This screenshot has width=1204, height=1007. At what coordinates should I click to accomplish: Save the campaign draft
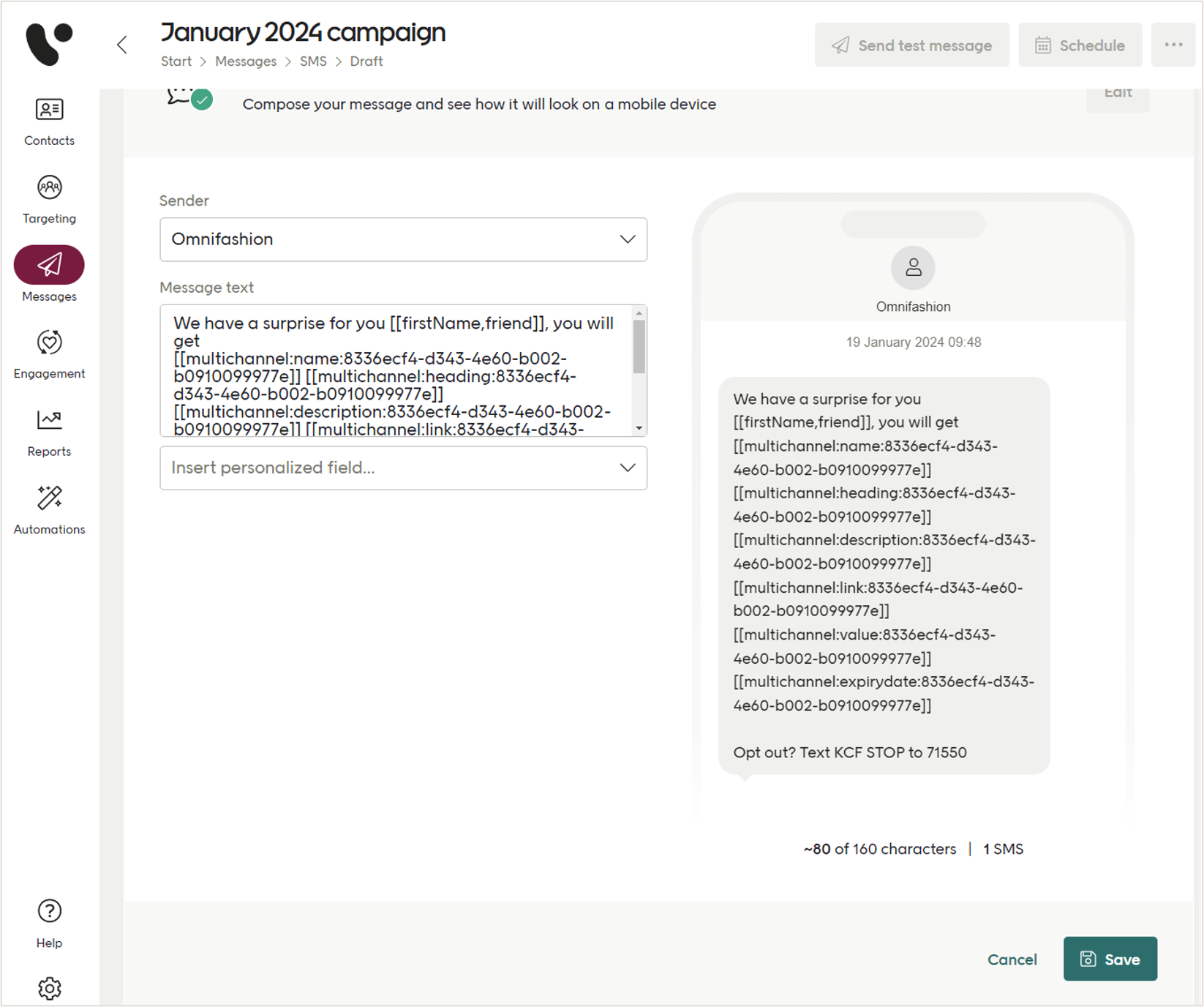1110,959
